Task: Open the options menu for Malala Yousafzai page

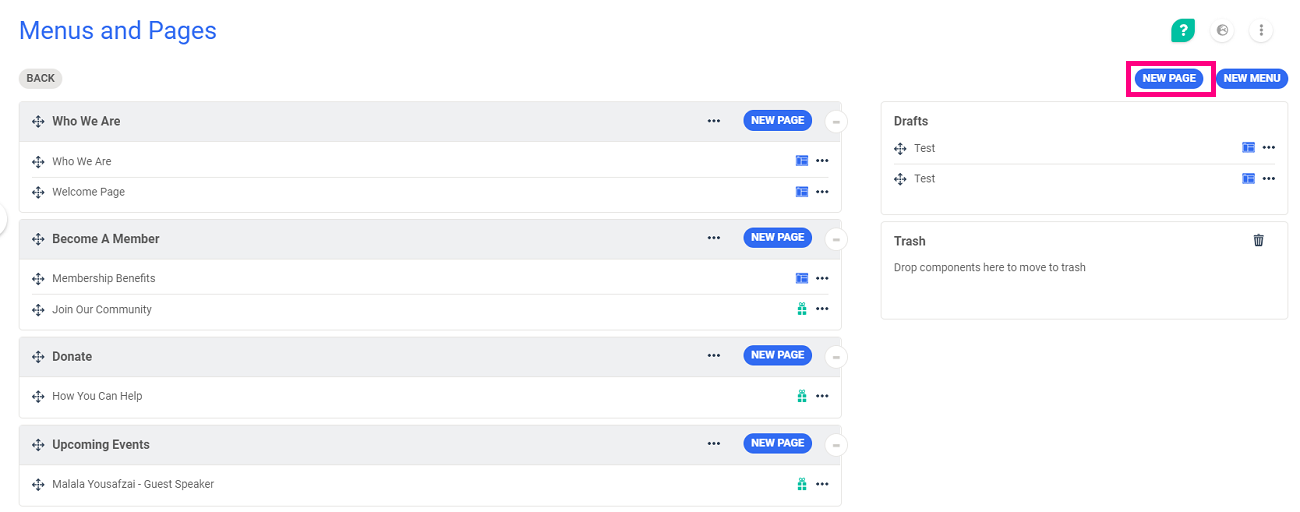Action: tap(822, 484)
